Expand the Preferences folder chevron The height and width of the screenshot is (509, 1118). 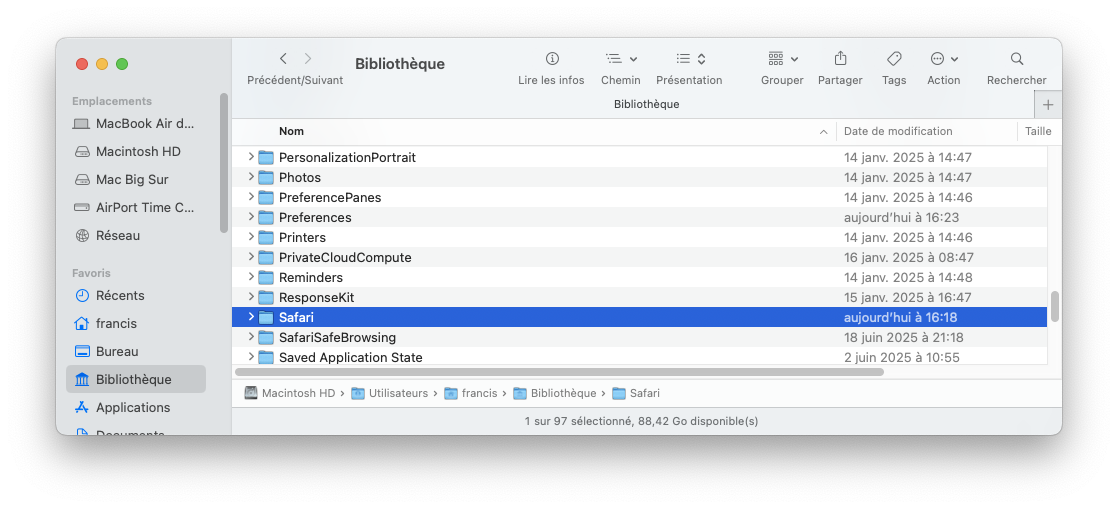click(251, 217)
